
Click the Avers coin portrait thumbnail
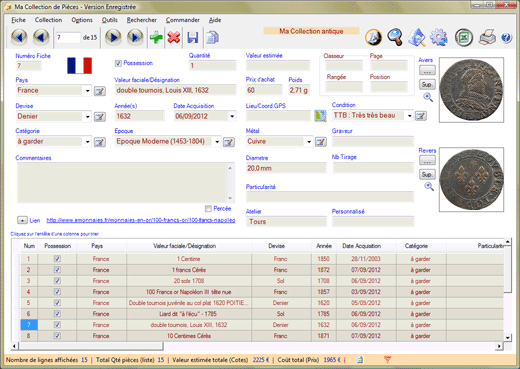[471, 90]
